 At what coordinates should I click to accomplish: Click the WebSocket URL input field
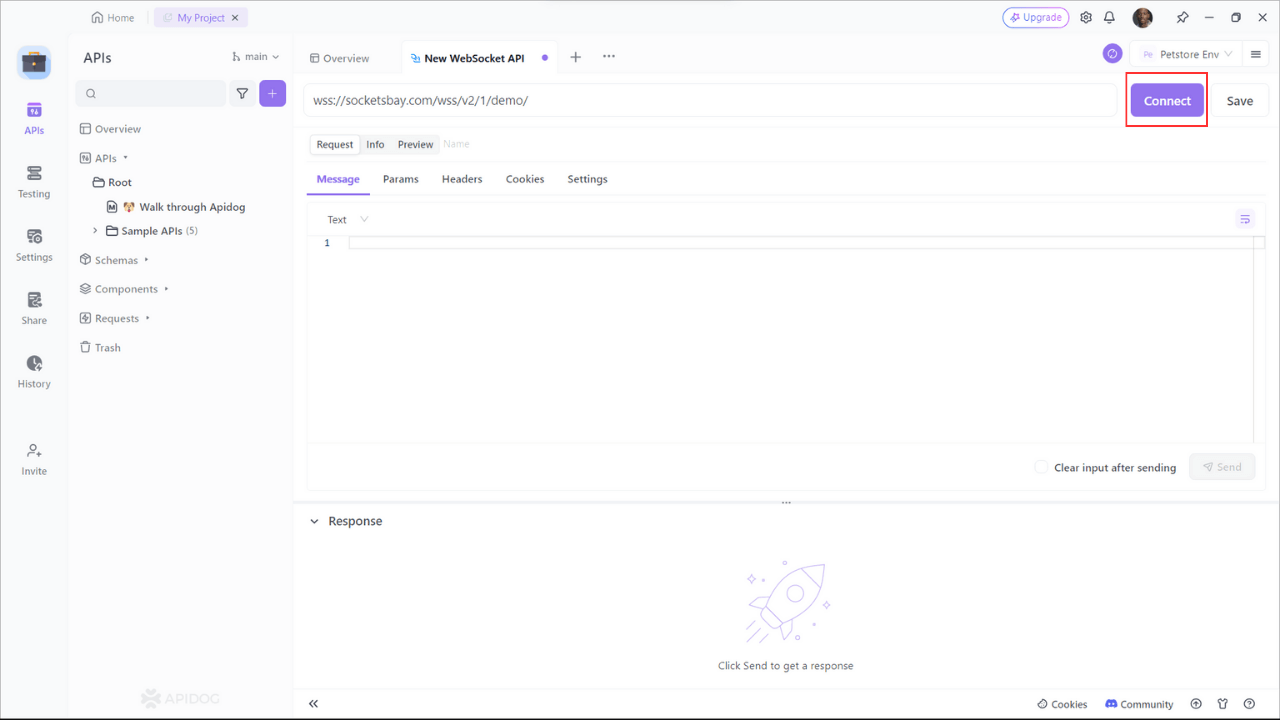tap(710, 100)
